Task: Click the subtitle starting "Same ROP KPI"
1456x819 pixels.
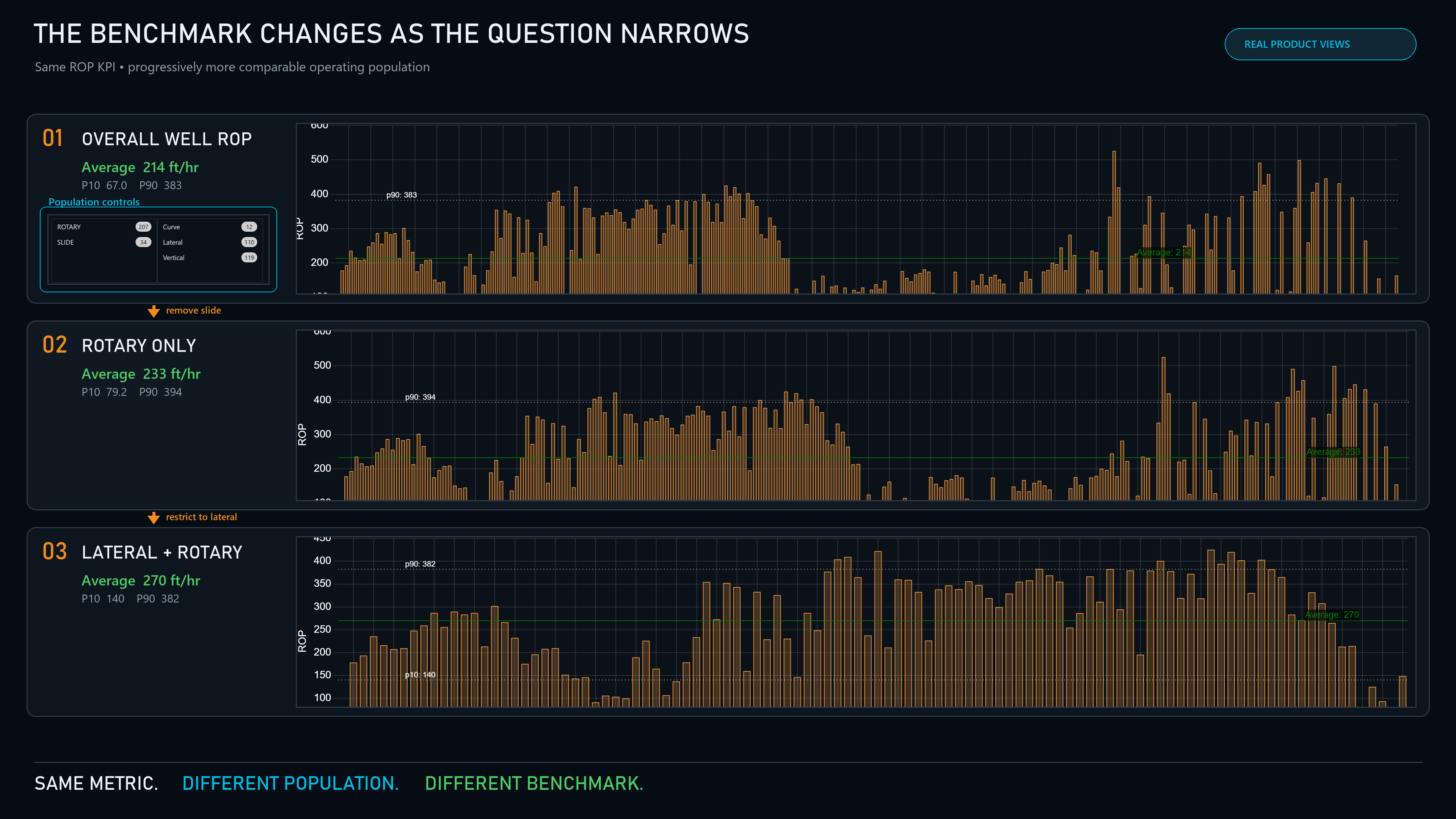Action: [232, 67]
